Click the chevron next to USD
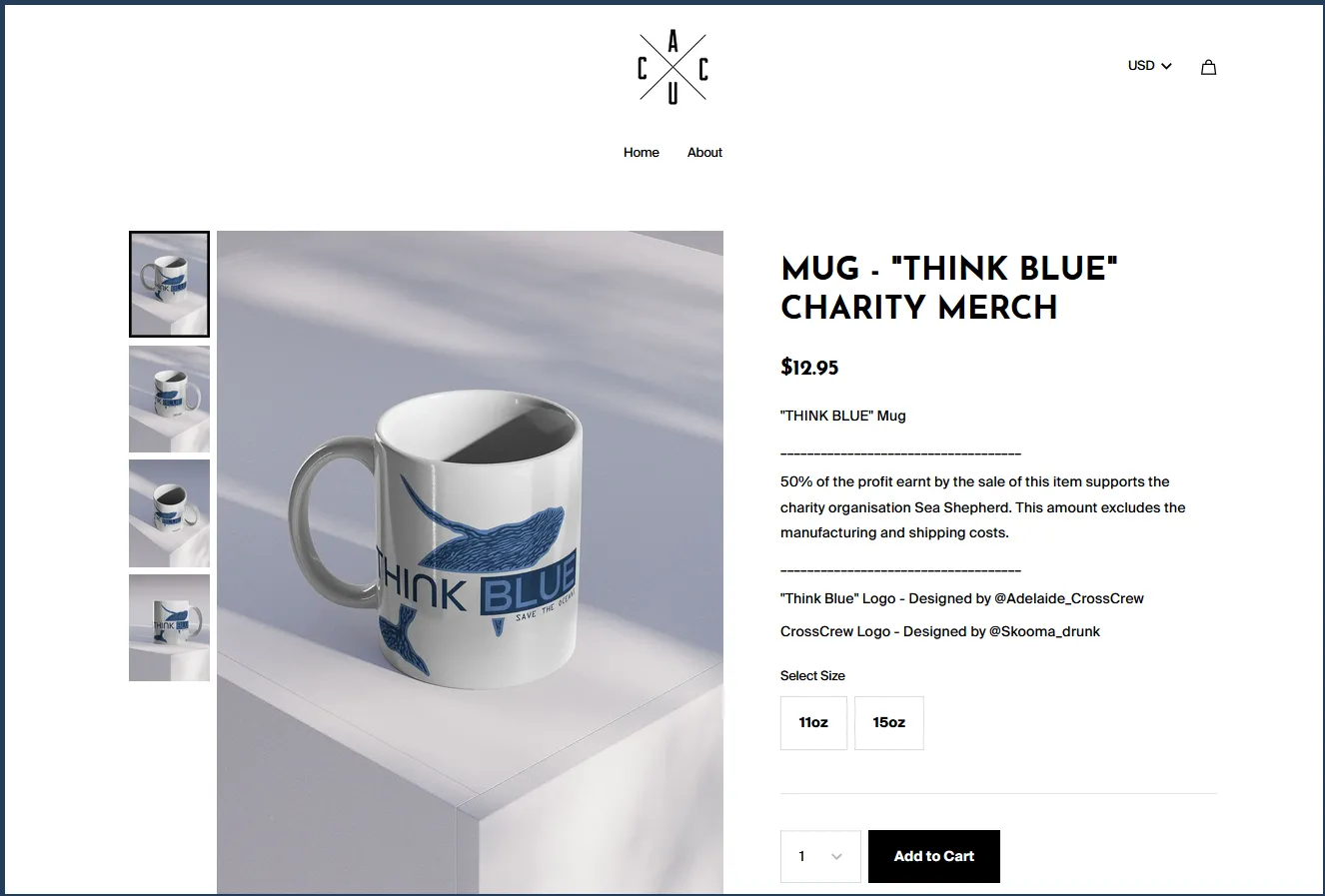 pyautogui.click(x=1166, y=66)
